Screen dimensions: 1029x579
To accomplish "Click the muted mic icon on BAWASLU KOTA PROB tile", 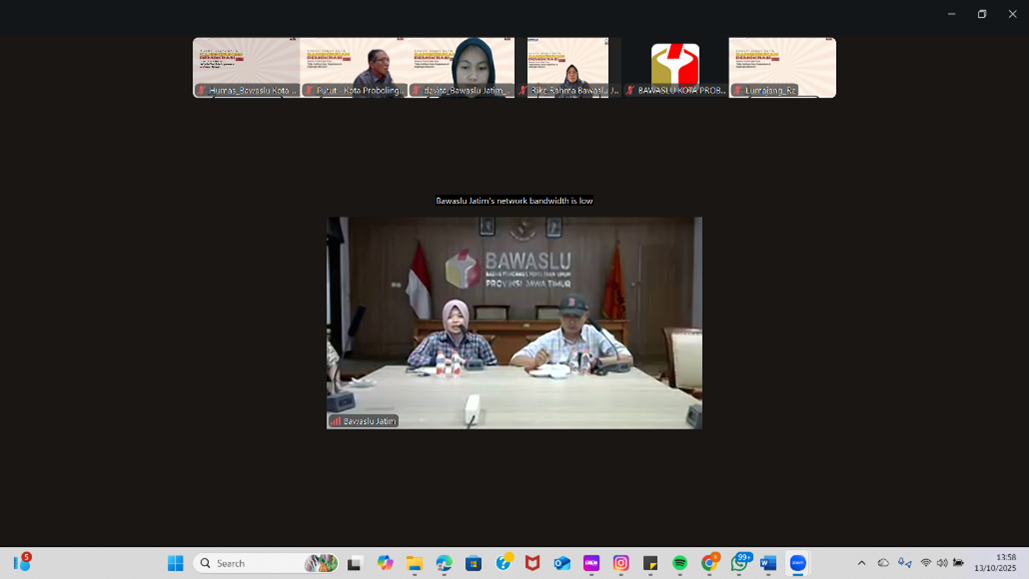I will pos(630,91).
